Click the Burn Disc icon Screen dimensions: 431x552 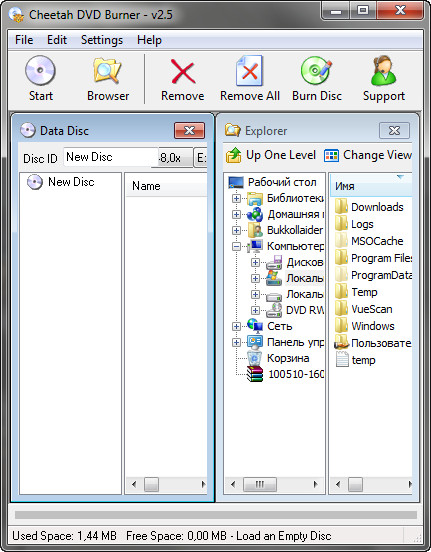point(317,70)
